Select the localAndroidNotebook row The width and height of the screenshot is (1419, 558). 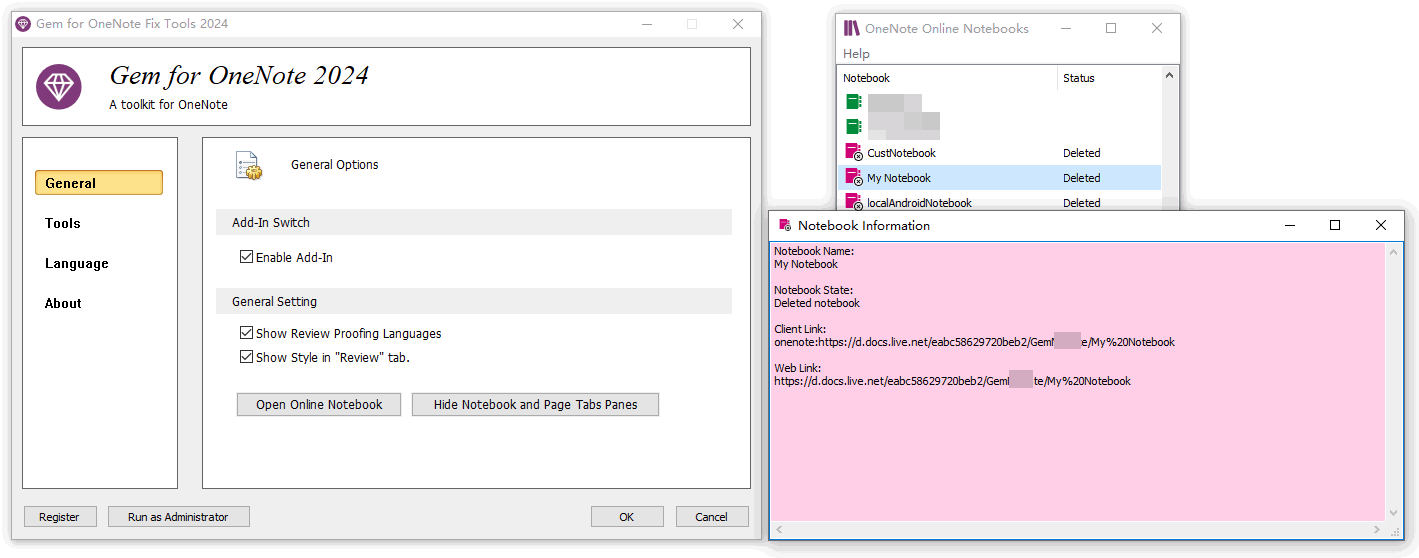pyautogui.click(x=999, y=202)
